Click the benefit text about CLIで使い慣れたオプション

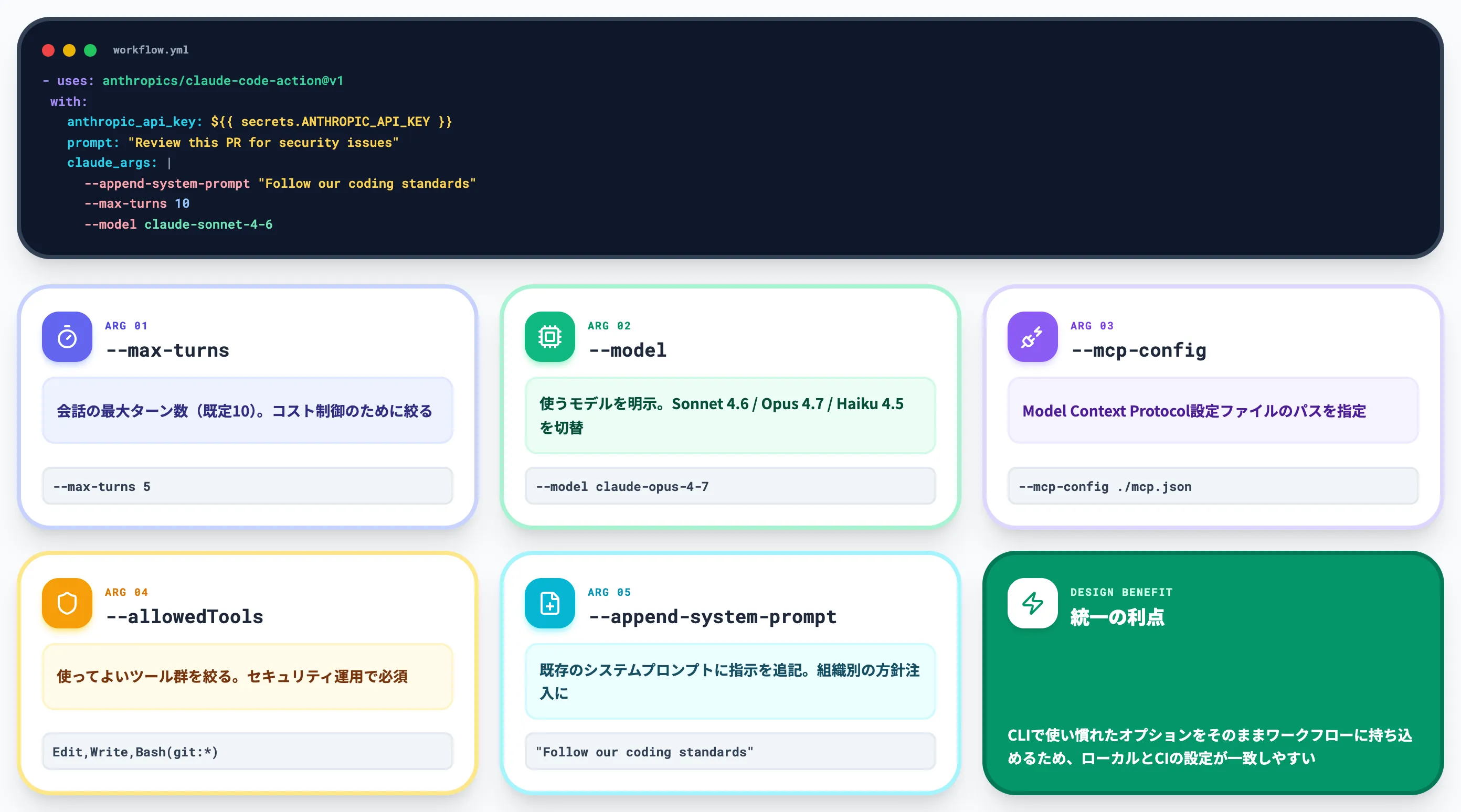tap(1210, 747)
